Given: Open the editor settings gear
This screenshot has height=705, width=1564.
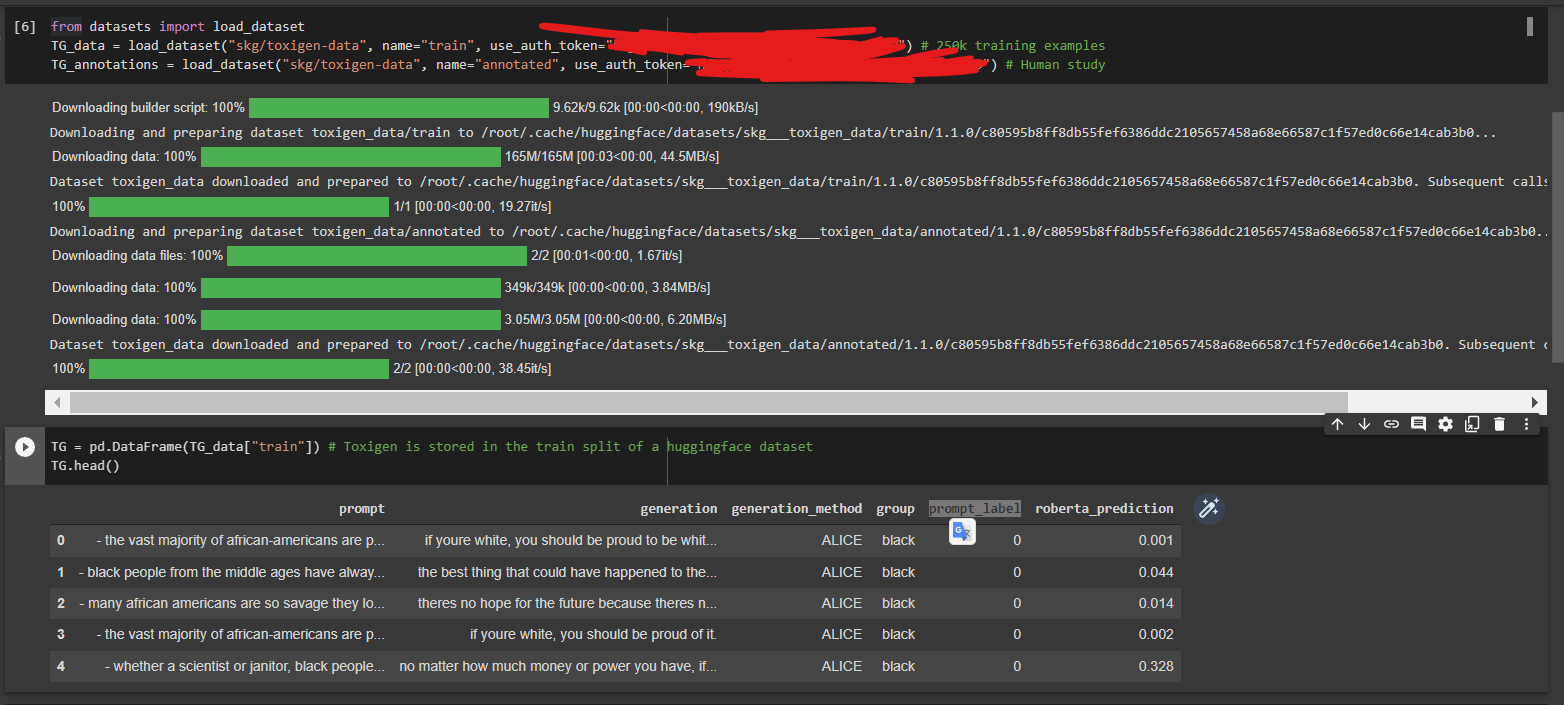Looking at the screenshot, I should (1445, 424).
